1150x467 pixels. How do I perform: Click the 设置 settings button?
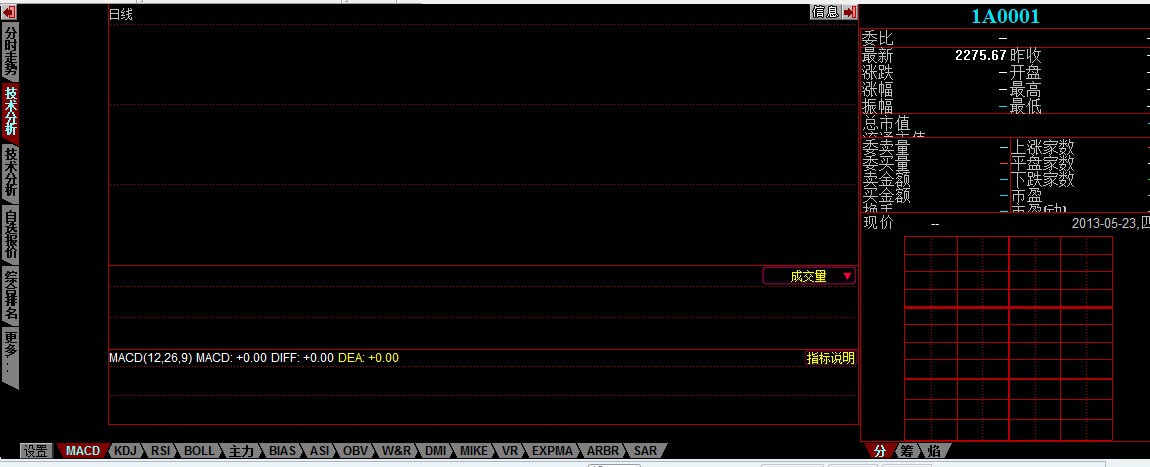[x=36, y=451]
